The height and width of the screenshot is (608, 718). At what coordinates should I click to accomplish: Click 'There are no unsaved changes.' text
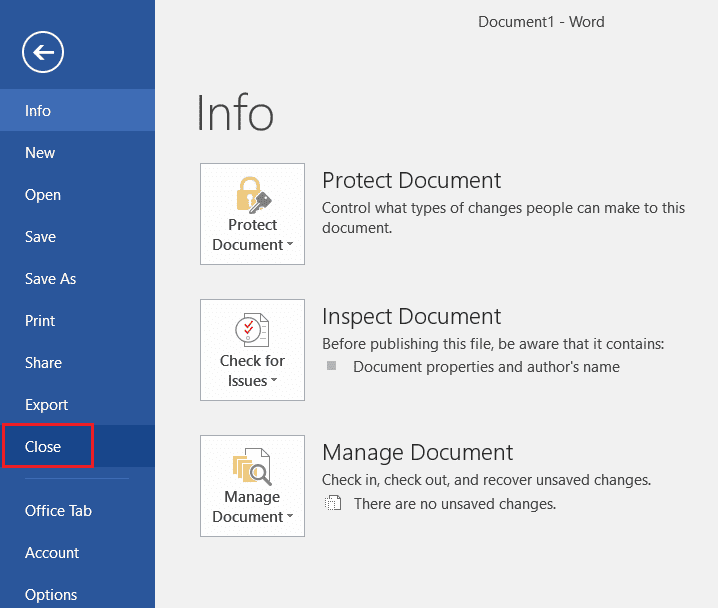coord(455,504)
